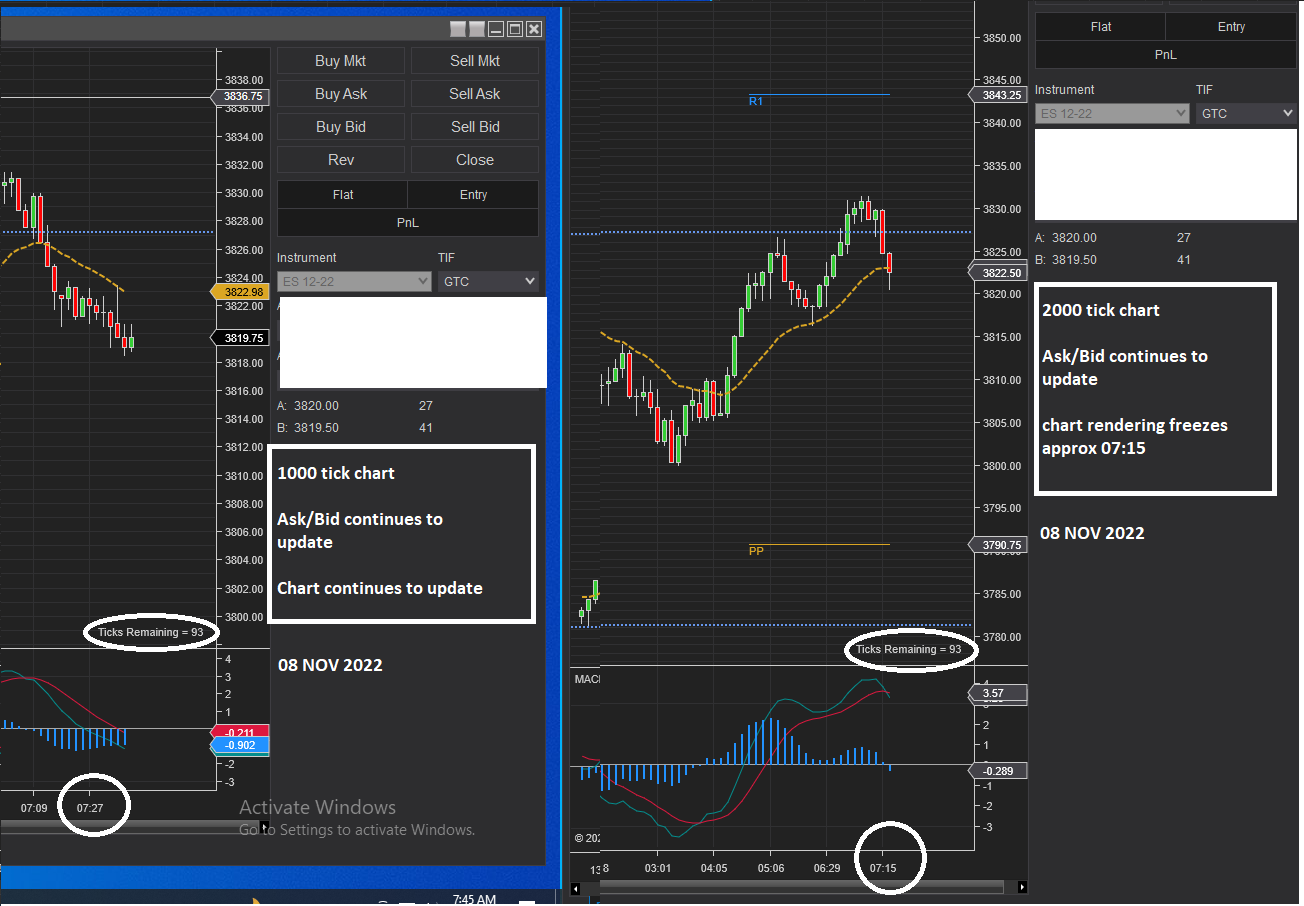
Task: Place order with Buy Ask
Action: [x=341, y=94]
